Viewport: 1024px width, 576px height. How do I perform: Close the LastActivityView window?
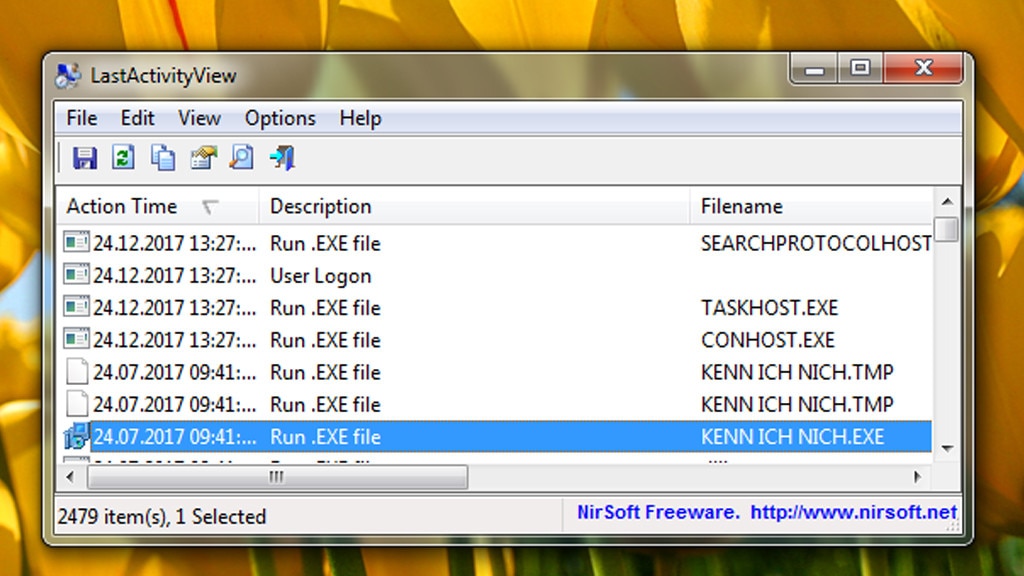point(923,69)
